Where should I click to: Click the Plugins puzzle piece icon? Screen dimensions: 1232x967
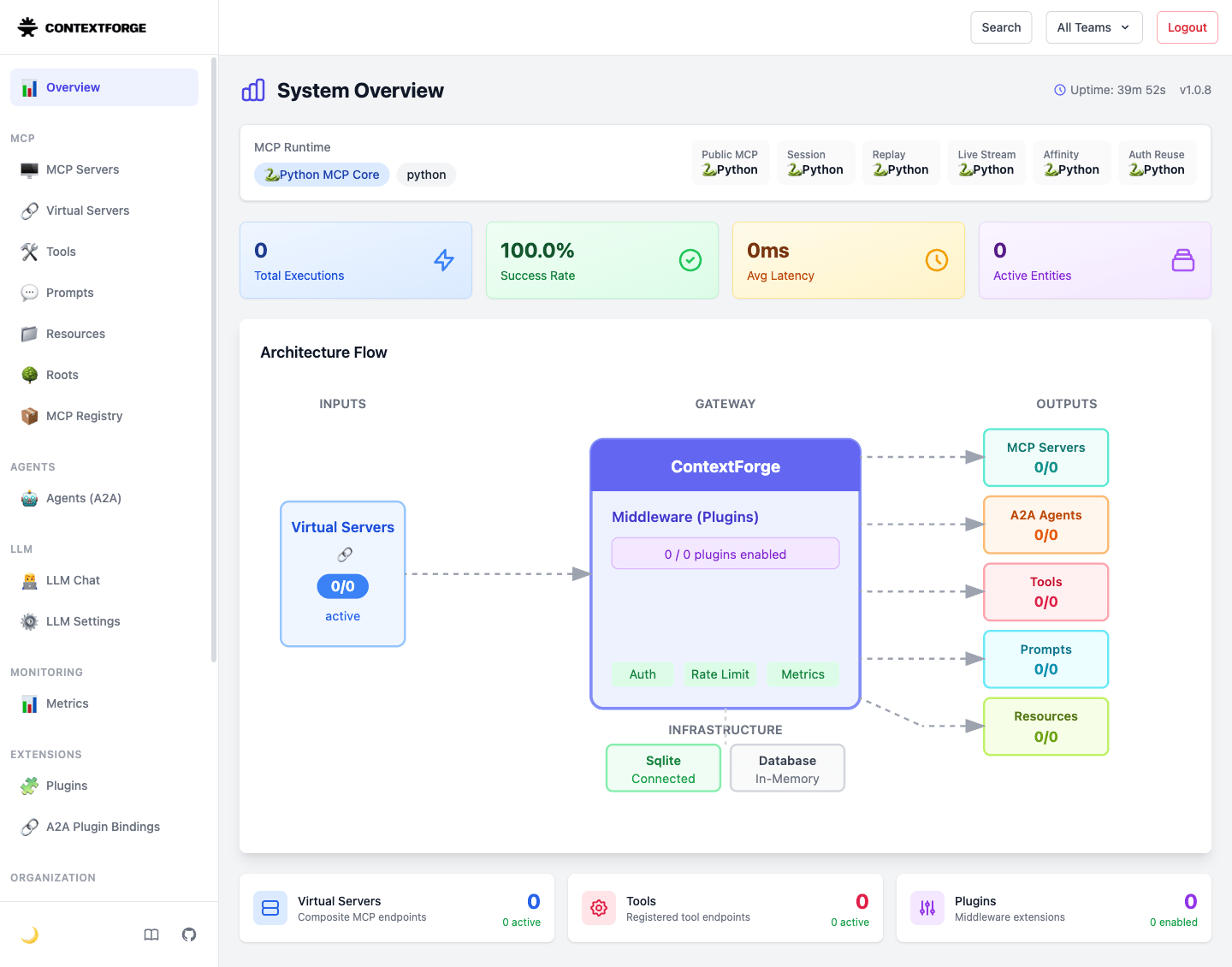[x=30, y=786]
